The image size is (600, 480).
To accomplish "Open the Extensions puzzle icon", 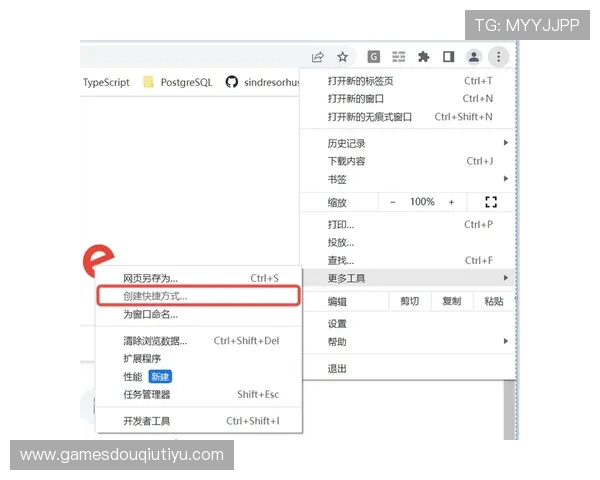I will [423, 57].
